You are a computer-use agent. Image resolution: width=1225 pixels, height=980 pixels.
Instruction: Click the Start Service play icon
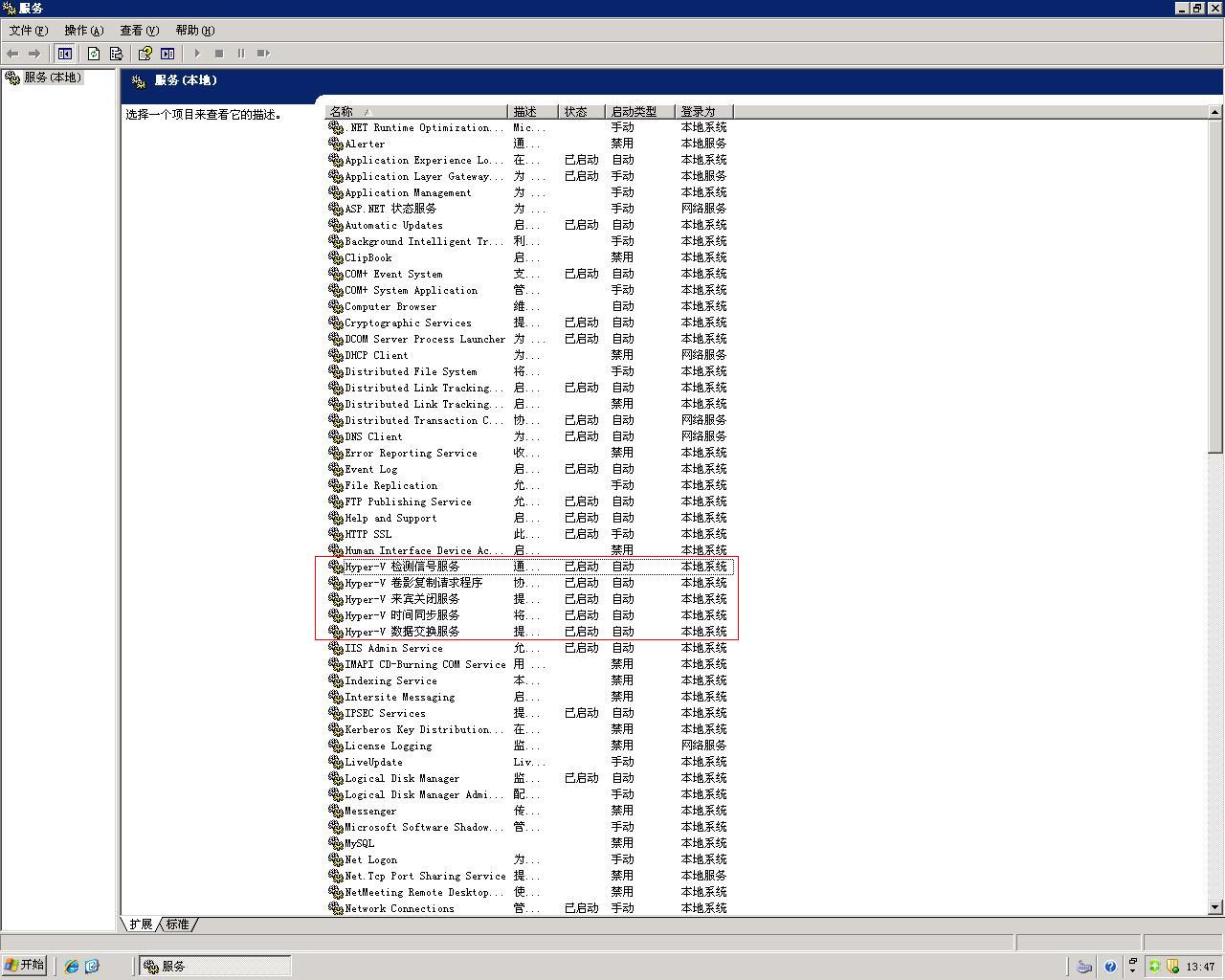point(197,54)
